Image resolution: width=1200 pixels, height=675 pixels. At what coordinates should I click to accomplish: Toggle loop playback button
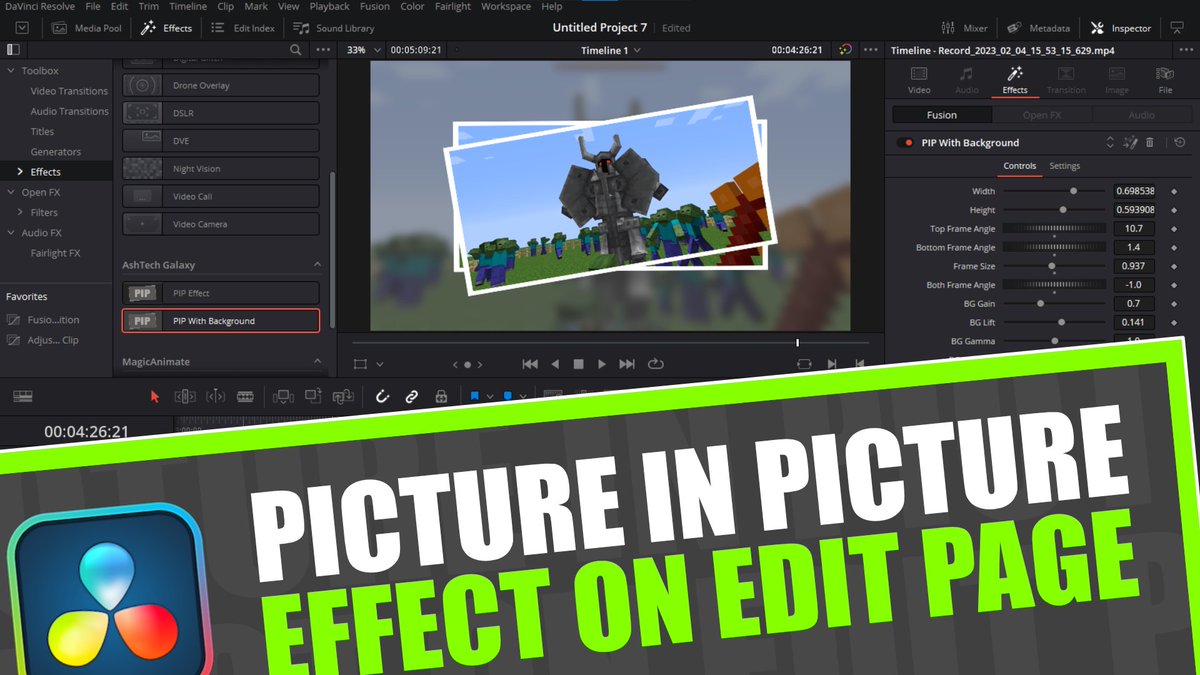[x=656, y=364]
